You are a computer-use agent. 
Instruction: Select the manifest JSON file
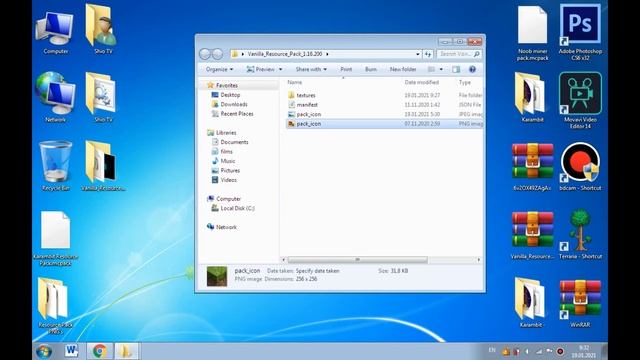click(x=384, y=104)
